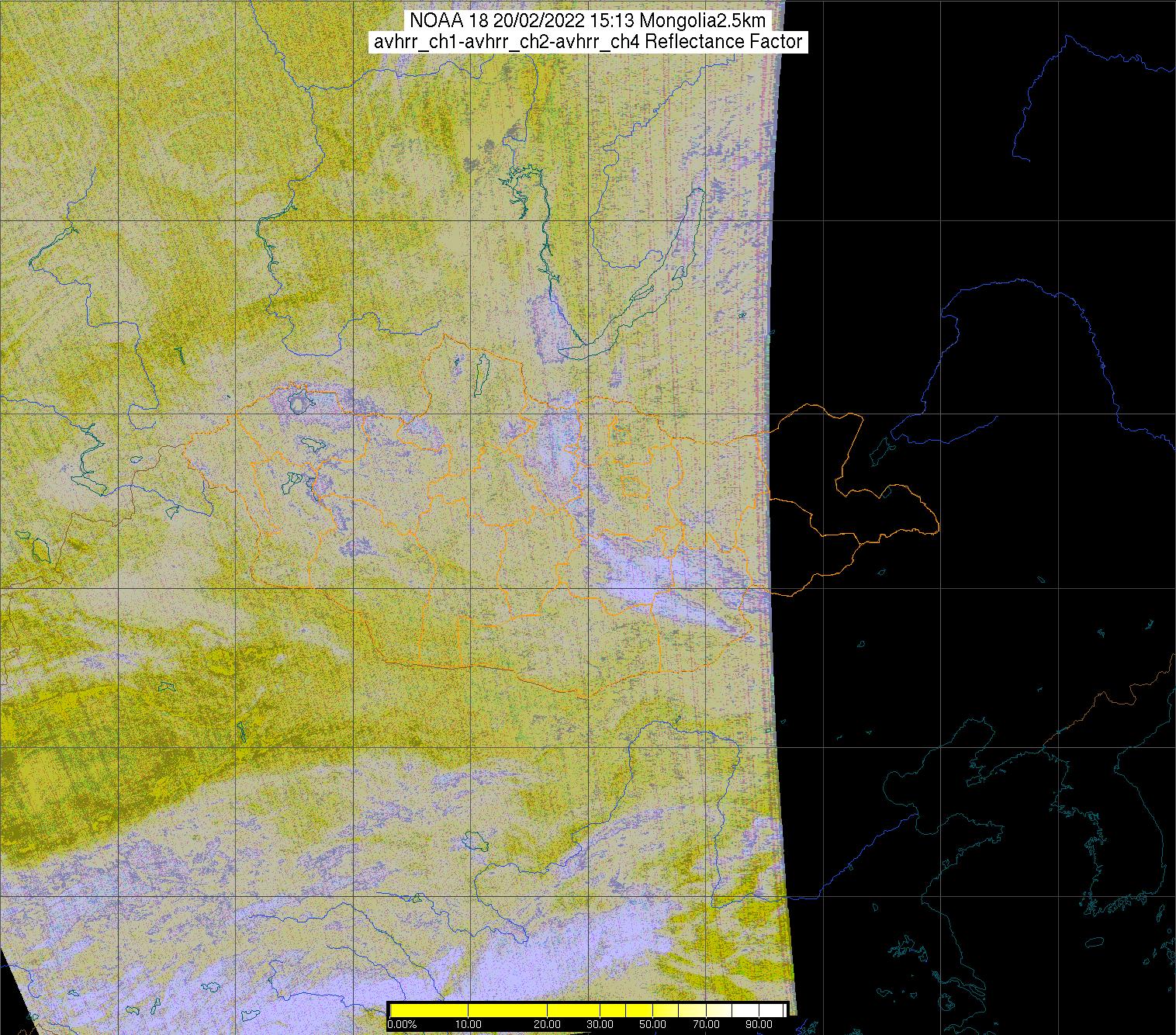Viewport: 1176px width, 1035px height.
Task: Click the 90.00 label on the color scale
Action: click(x=757, y=1024)
